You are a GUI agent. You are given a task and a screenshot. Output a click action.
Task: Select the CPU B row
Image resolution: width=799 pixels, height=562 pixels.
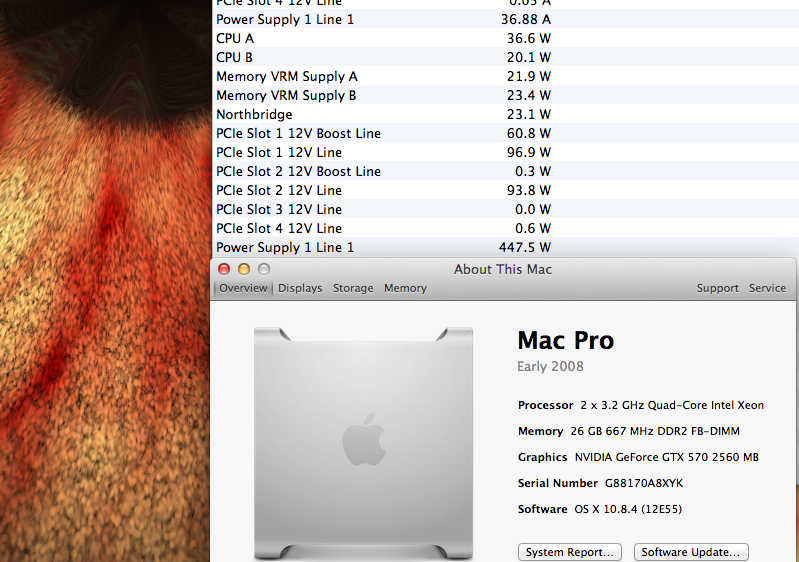[505, 57]
